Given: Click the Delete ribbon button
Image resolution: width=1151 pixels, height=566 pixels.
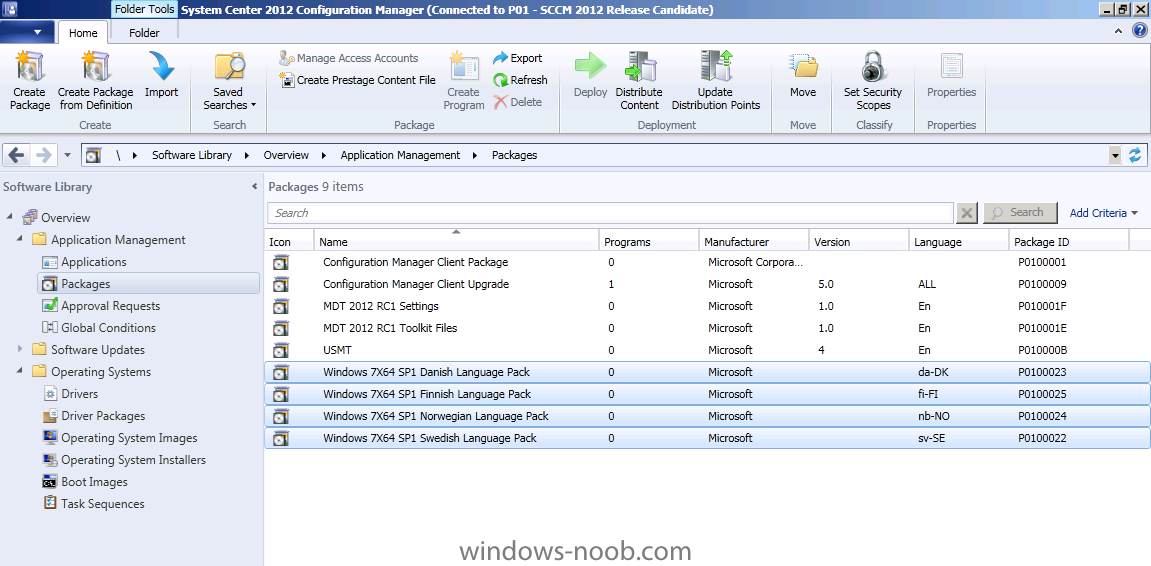Looking at the screenshot, I should pyautogui.click(x=518, y=102).
